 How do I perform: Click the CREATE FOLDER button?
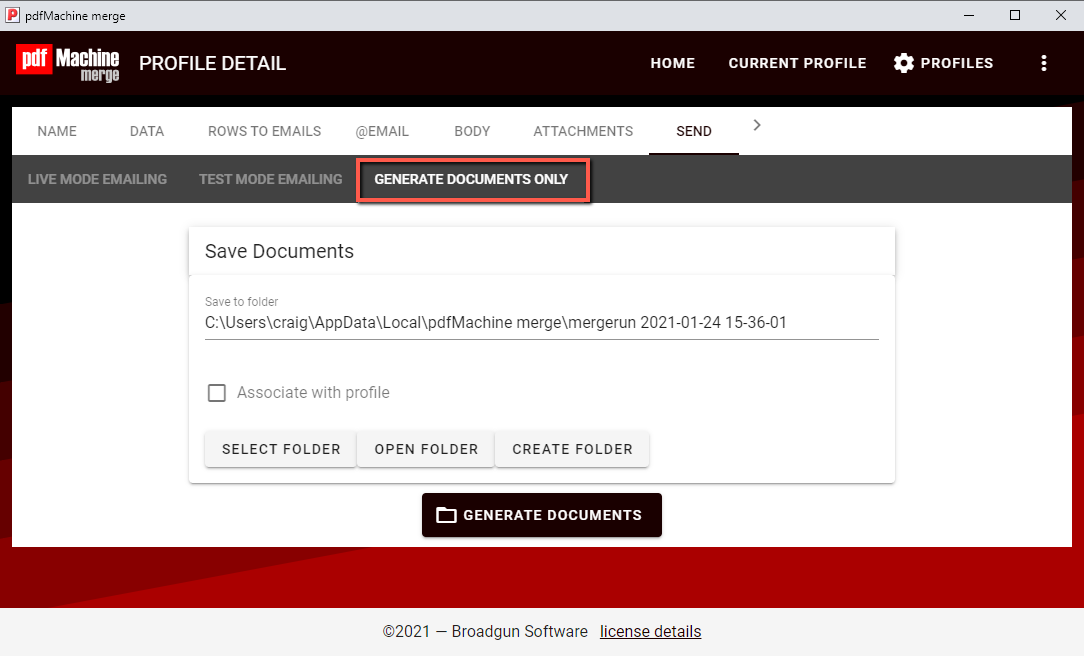pos(572,449)
